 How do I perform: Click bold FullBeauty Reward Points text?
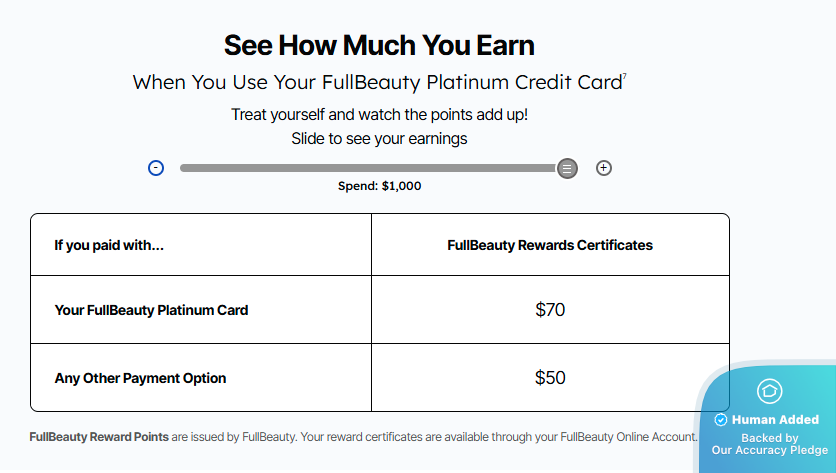(99, 436)
